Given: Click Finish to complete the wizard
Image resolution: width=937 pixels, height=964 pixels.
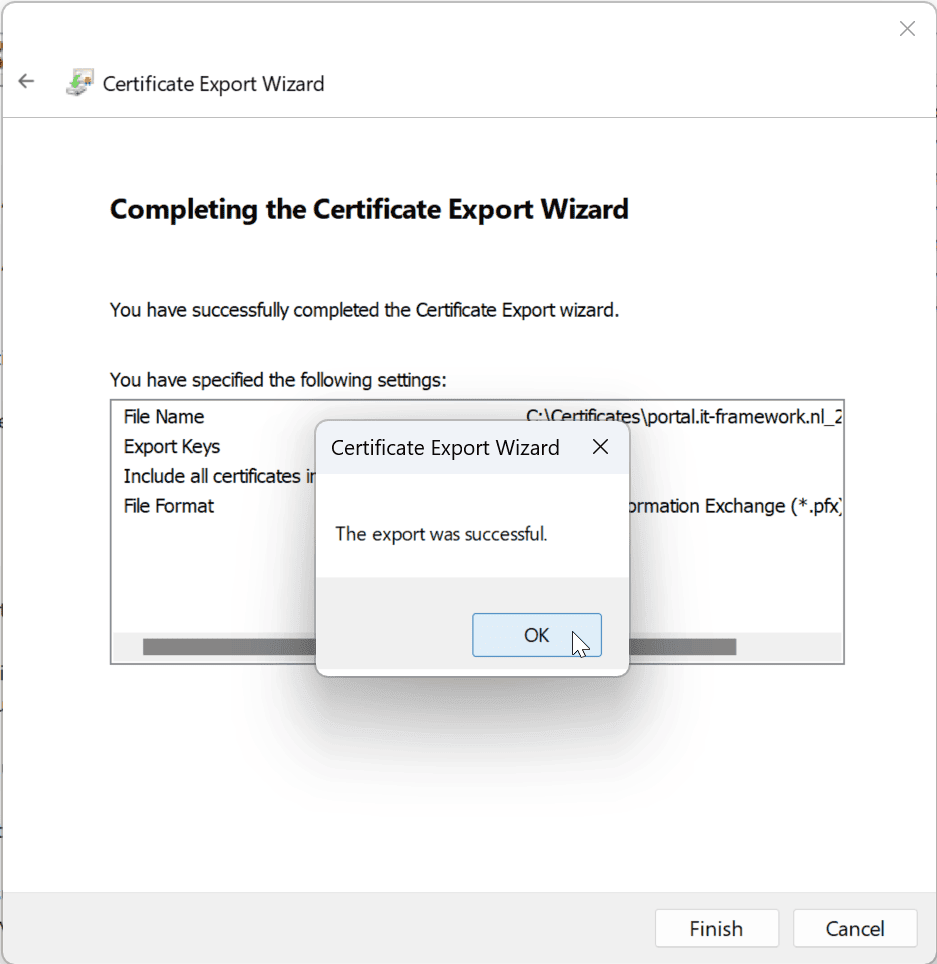Looking at the screenshot, I should coord(716,928).
